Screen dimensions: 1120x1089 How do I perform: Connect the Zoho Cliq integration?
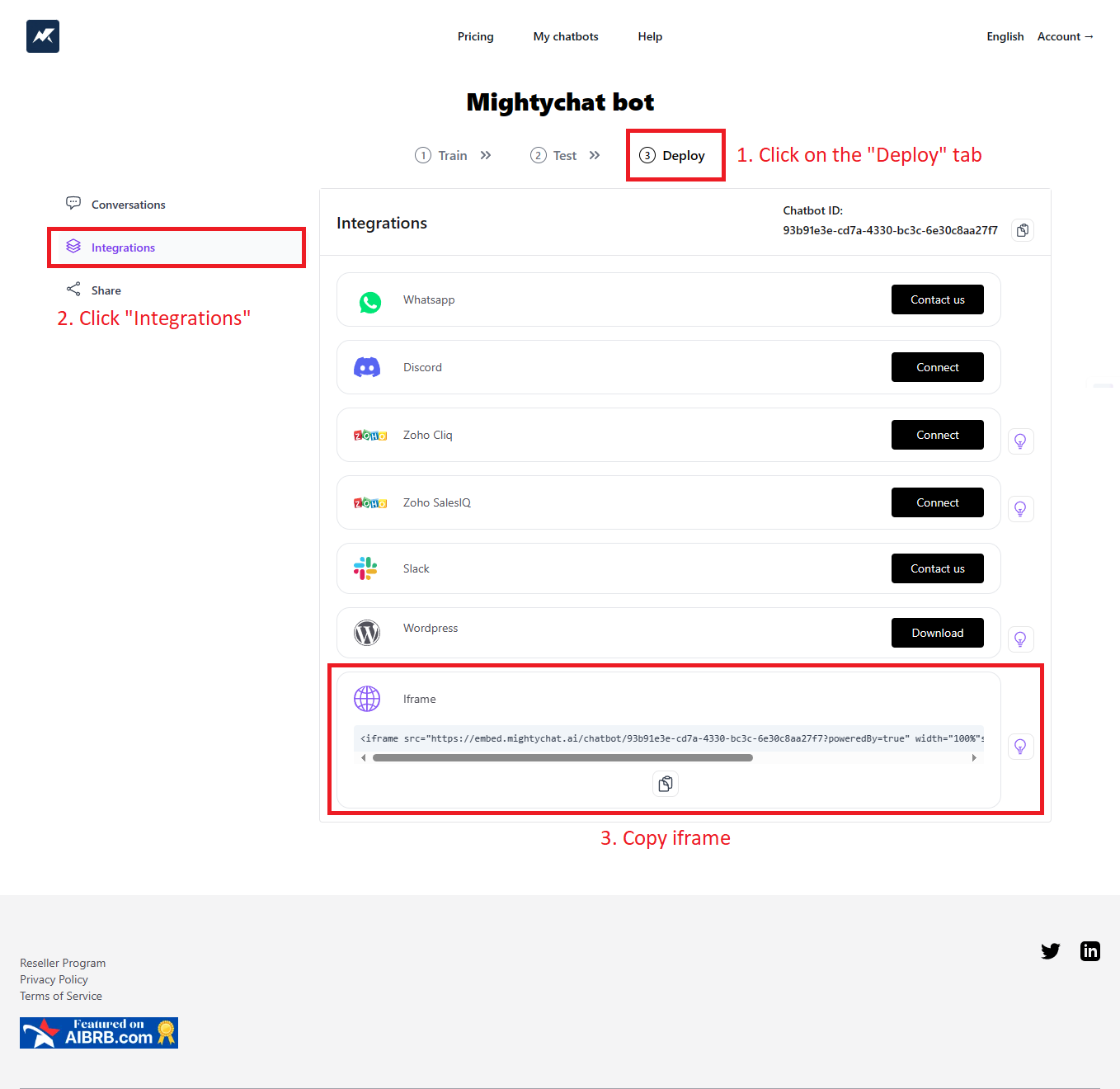tap(938, 435)
